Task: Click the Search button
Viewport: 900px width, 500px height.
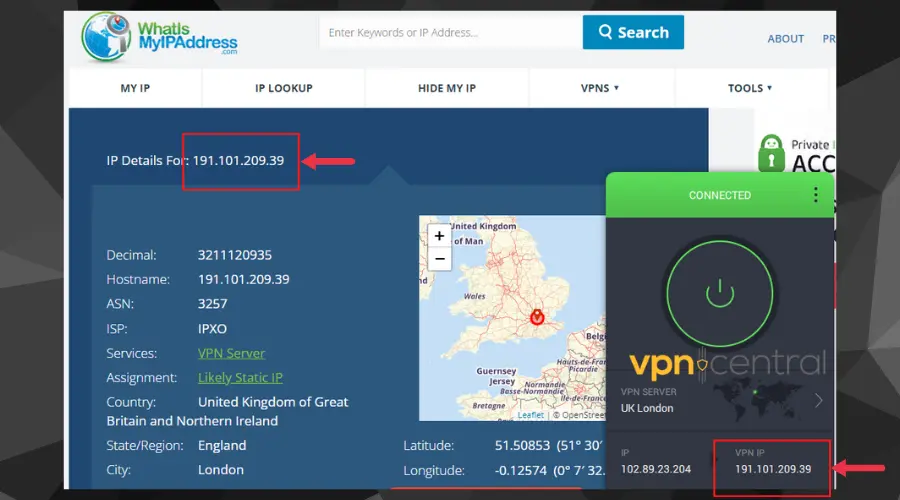Action: click(x=633, y=32)
